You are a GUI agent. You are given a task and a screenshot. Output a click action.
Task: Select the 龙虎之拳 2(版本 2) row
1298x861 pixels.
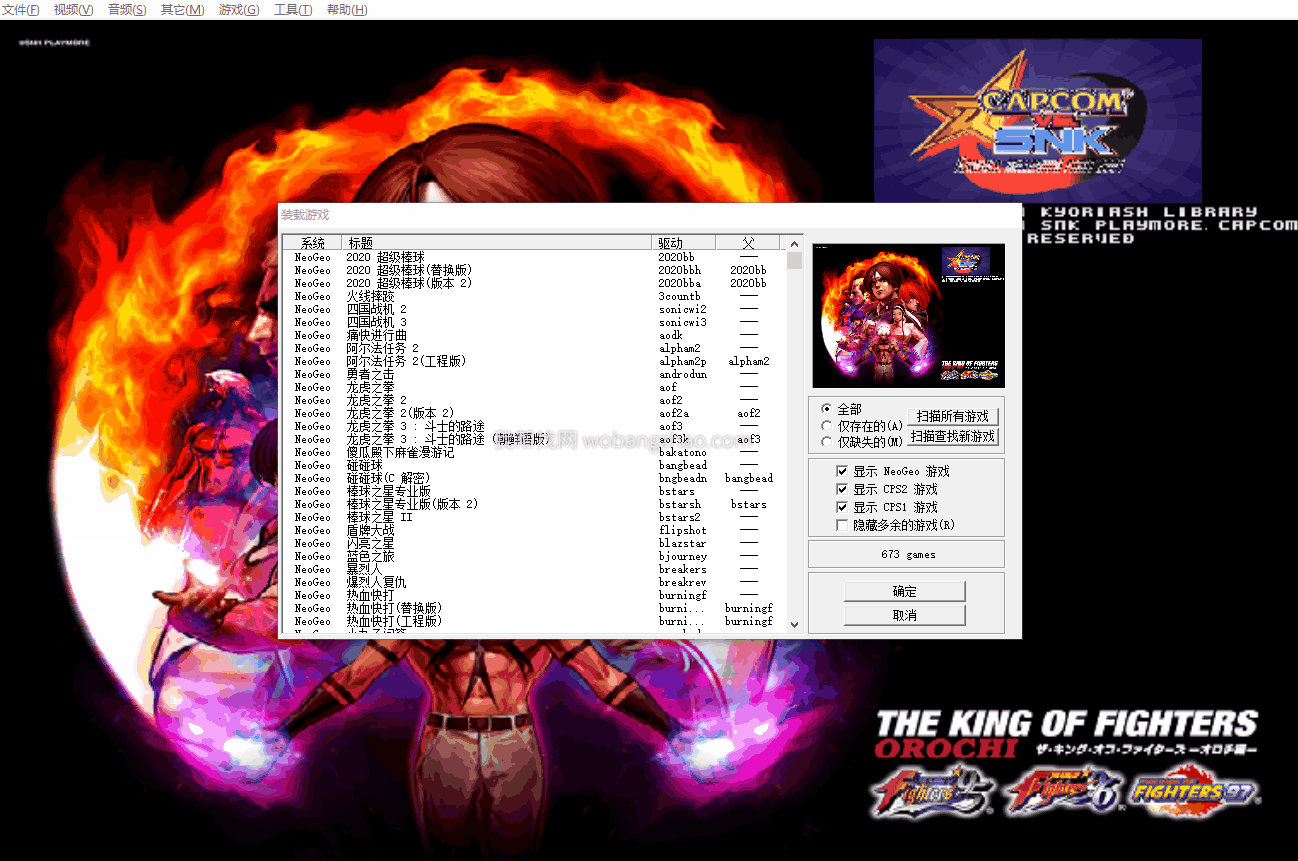point(533,413)
